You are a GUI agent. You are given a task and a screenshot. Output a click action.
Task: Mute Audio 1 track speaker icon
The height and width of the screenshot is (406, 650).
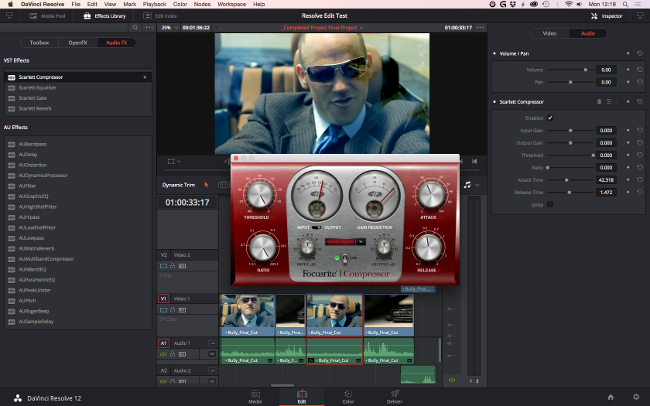click(x=163, y=354)
